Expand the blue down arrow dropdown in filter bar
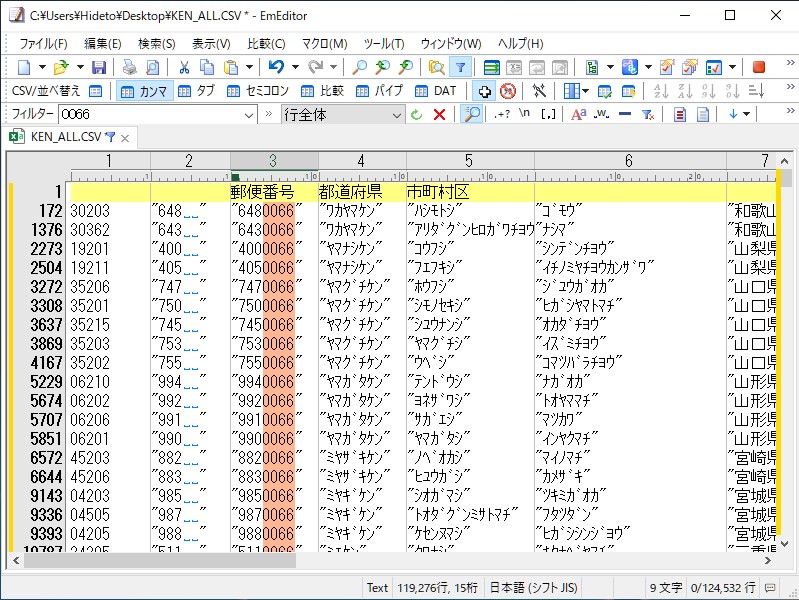Viewport: 799px width, 600px height. pos(747,115)
